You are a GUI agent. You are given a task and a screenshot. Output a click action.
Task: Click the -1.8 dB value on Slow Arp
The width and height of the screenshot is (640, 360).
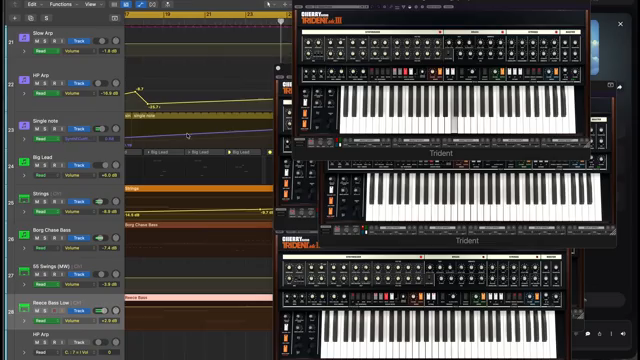click(x=109, y=51)
